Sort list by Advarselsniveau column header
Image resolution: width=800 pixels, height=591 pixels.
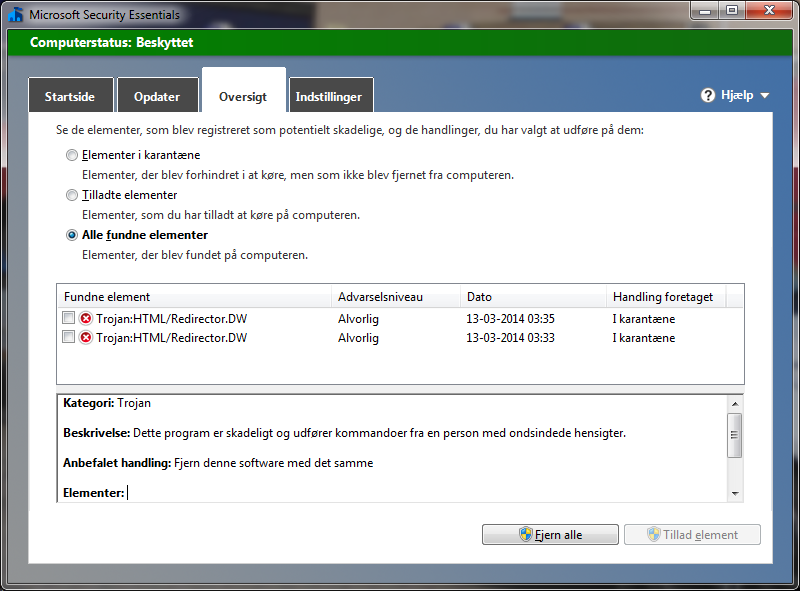click(395, 297)
